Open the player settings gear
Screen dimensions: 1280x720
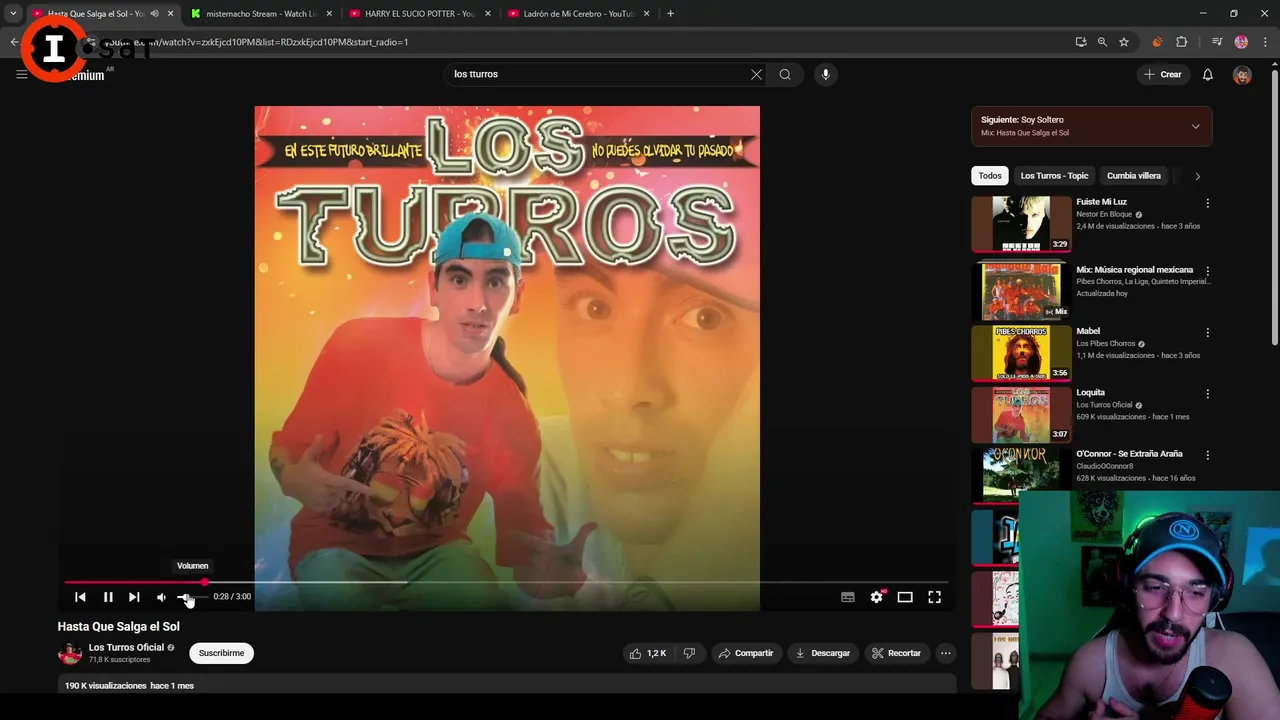click(876, 597)
